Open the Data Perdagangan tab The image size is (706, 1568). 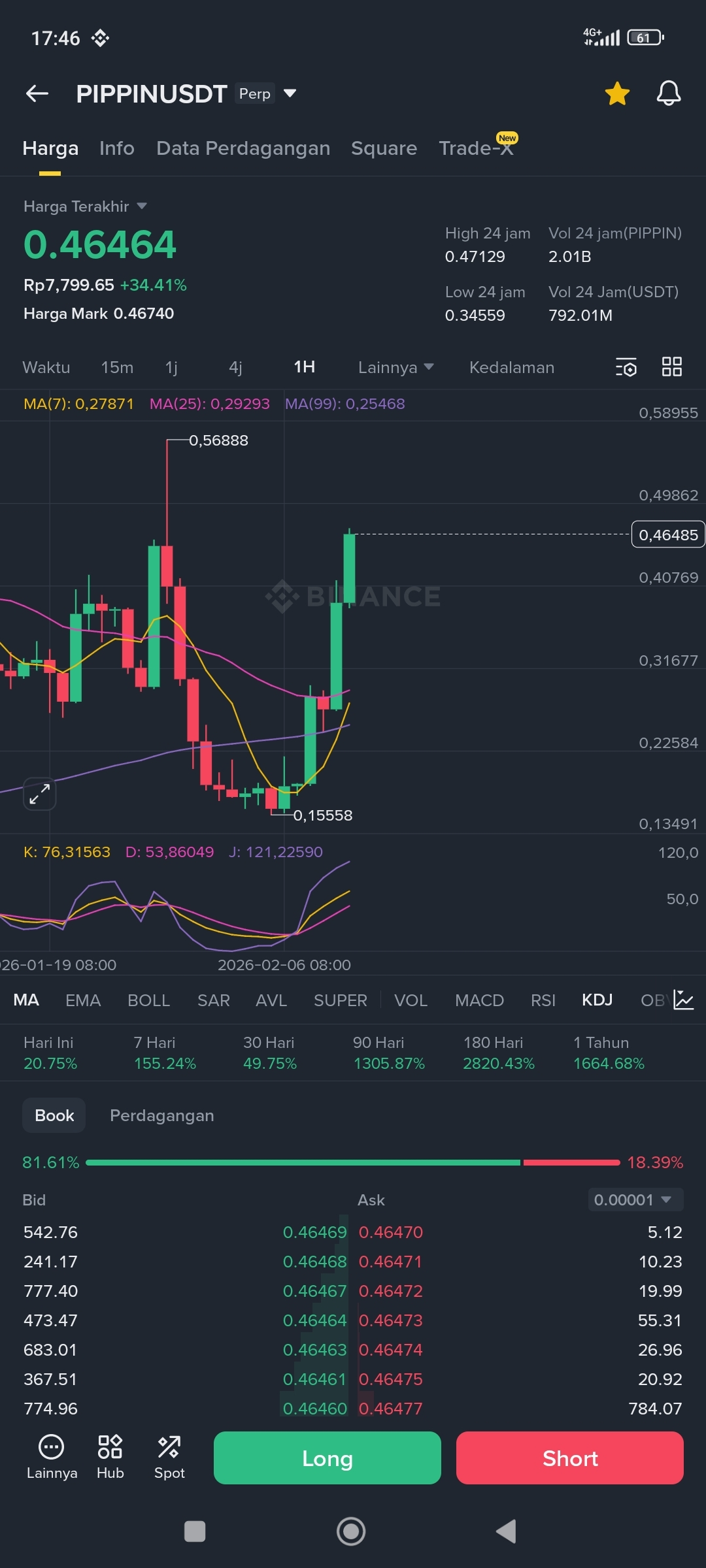click(243, 148)
